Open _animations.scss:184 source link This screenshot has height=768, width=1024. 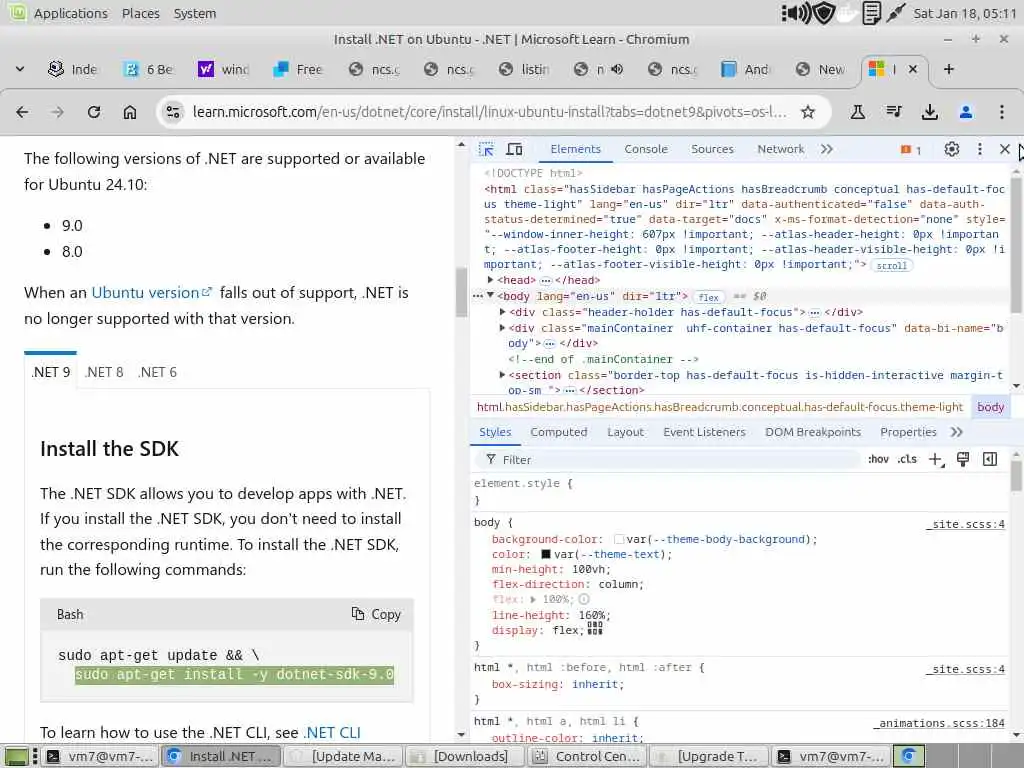click(x=939, y=724)
